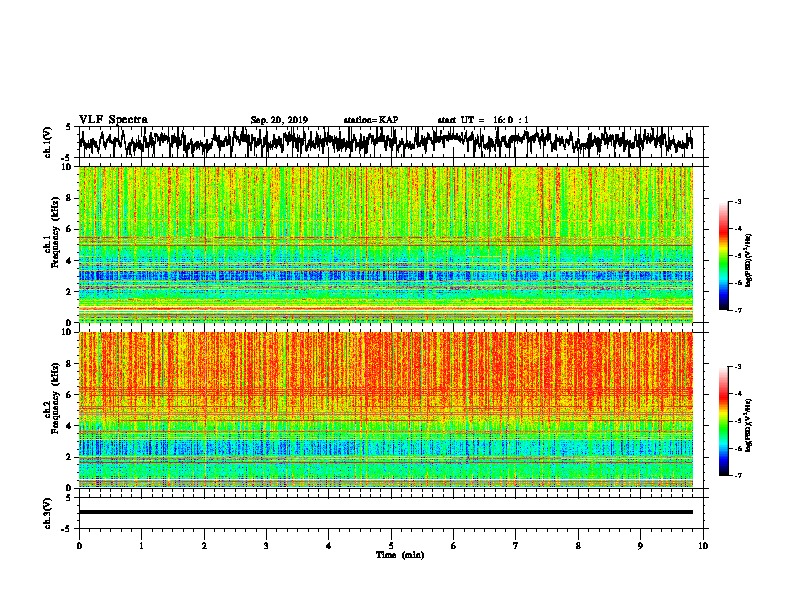Click the ch.1 frequency spectrogram panel

(385, 244)
